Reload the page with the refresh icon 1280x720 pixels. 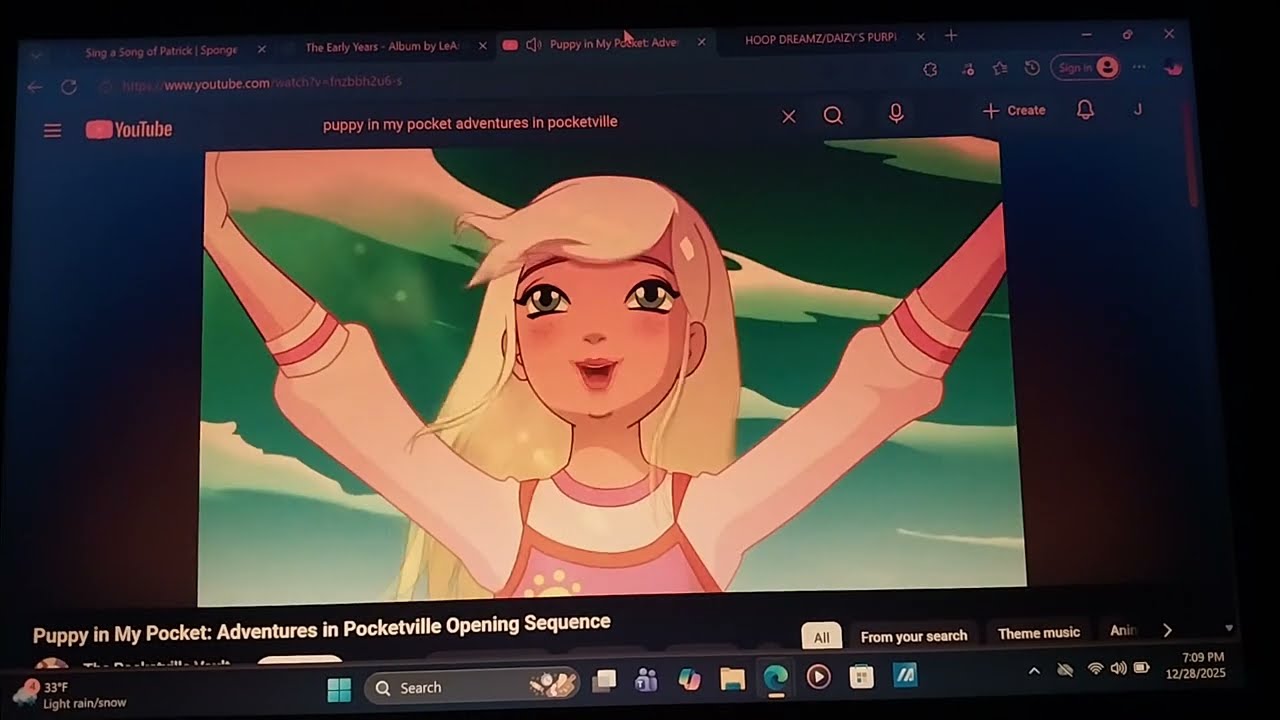pyautogui.click(x=69, y=86)
